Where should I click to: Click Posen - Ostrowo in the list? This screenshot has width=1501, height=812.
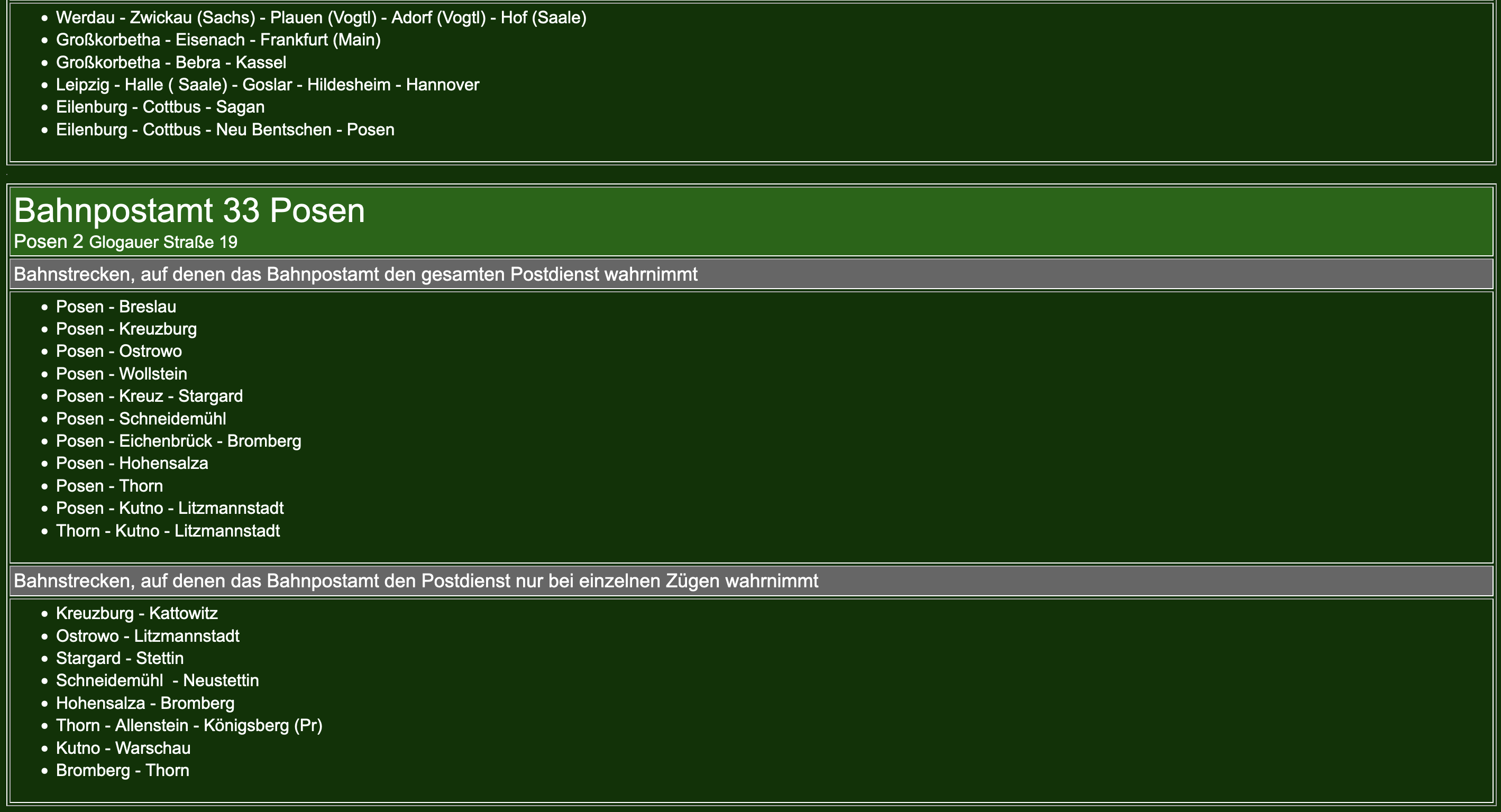(118, 351)
